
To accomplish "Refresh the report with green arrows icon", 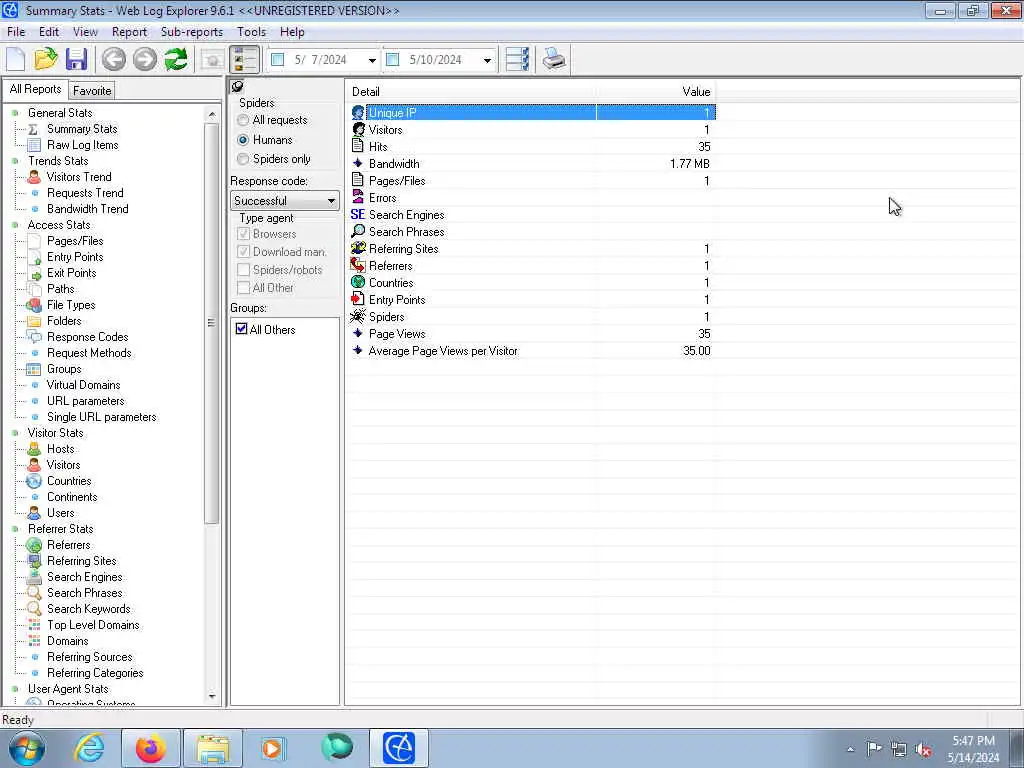I will [x=176, y=59].
